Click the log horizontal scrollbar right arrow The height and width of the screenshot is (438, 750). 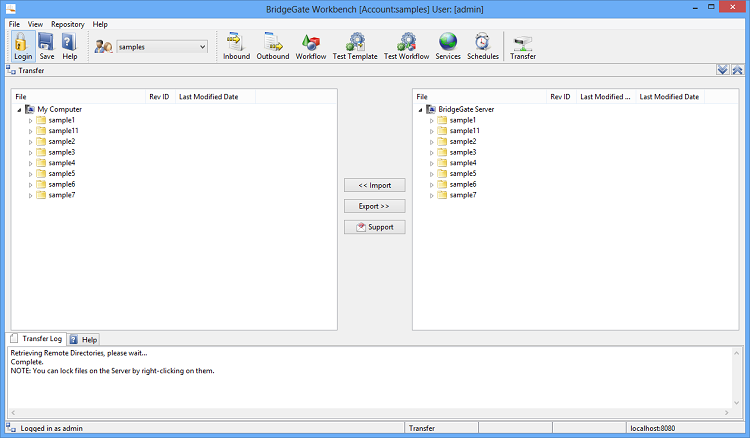pos(727,413)
